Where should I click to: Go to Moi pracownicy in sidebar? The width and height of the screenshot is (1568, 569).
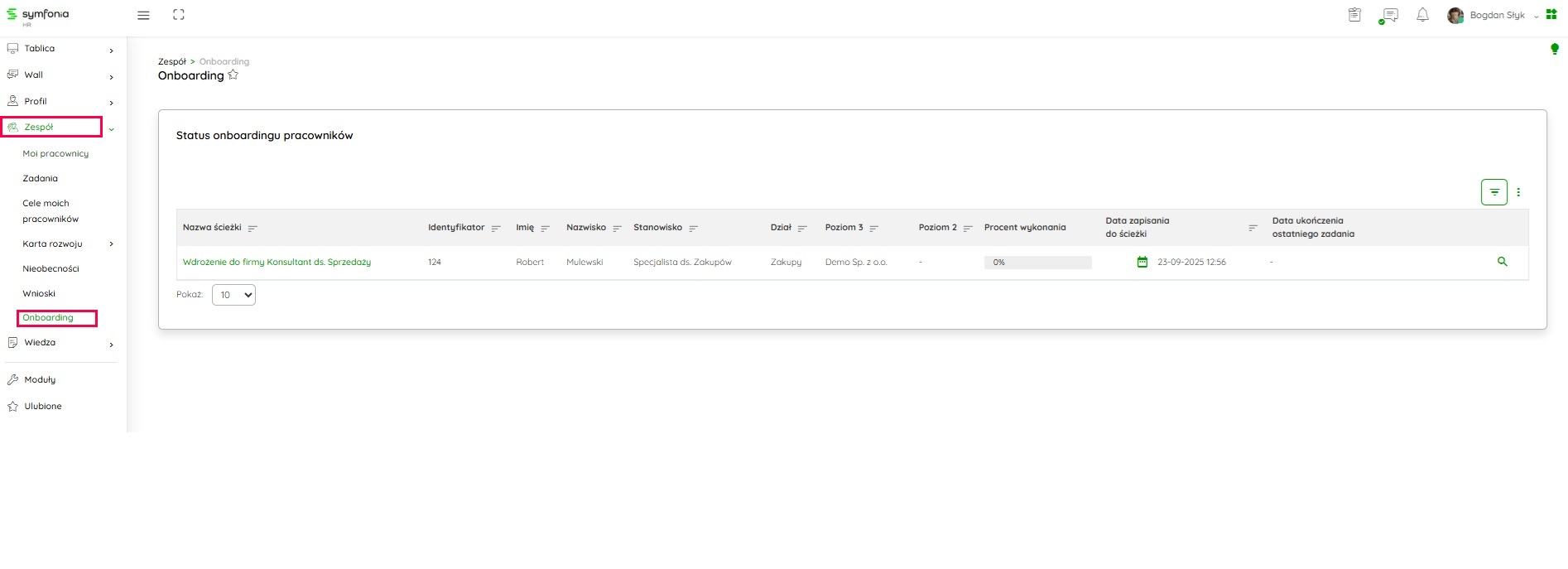pos(55,153)
